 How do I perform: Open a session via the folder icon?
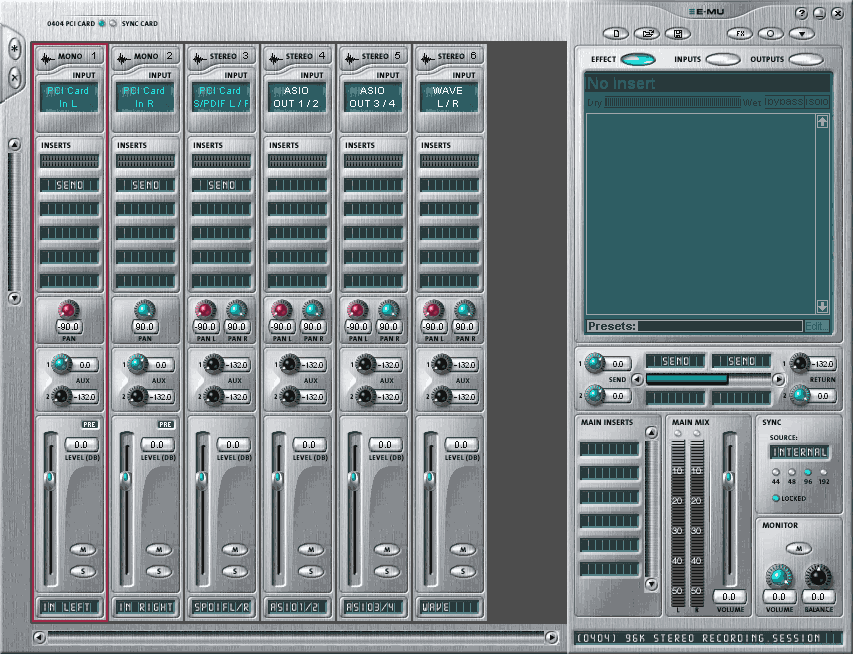(x=647, y=34)
